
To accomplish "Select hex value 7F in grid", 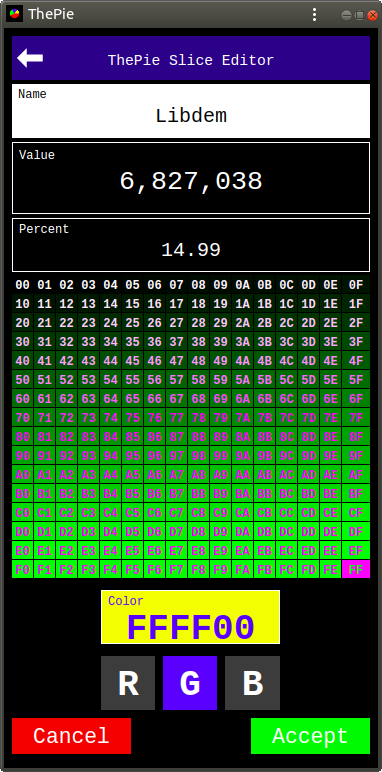I will coord(356,418).
